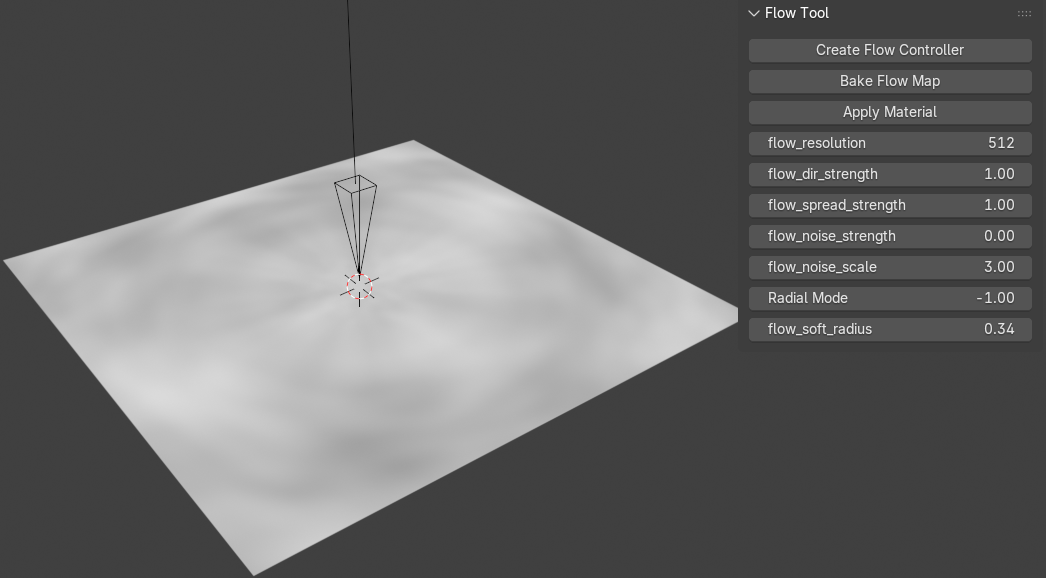Click the flow_noise_scale slider
1046x578 pixels.
coord(889,267)
